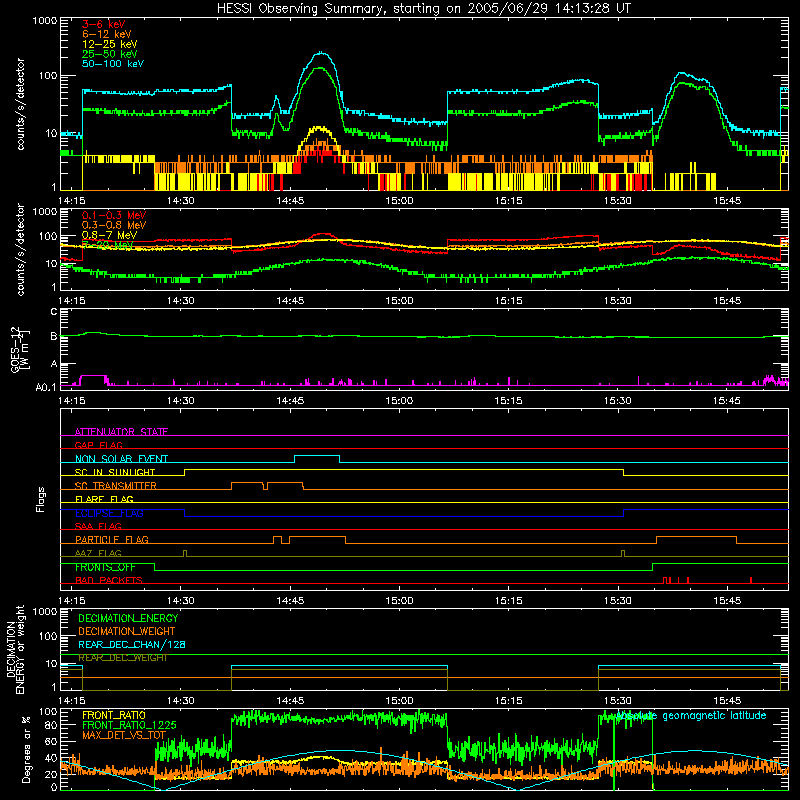The height and width of the screenshot is (800, 800).
Task: Click the 0.3-0.8 MeV legend label
Action: point(114,225)
